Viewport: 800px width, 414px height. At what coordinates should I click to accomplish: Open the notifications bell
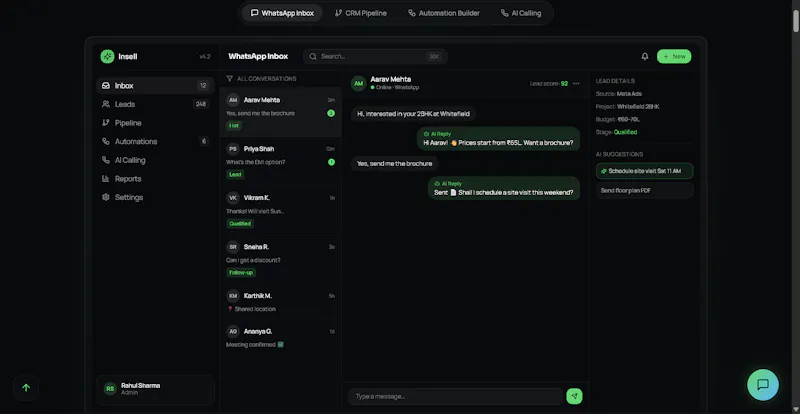pyautogui.click(x=645, y=57)
